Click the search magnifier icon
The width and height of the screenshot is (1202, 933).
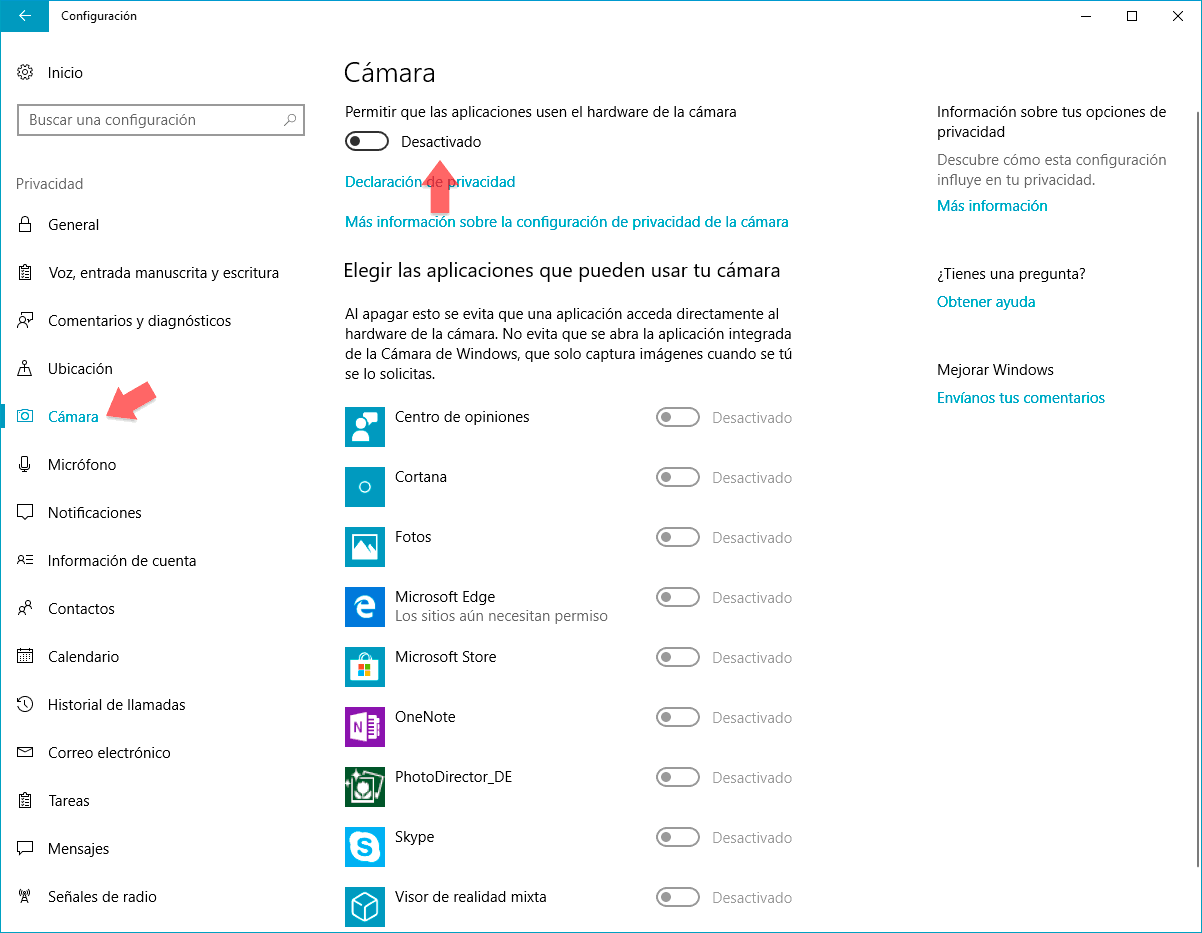coord(290,120)
